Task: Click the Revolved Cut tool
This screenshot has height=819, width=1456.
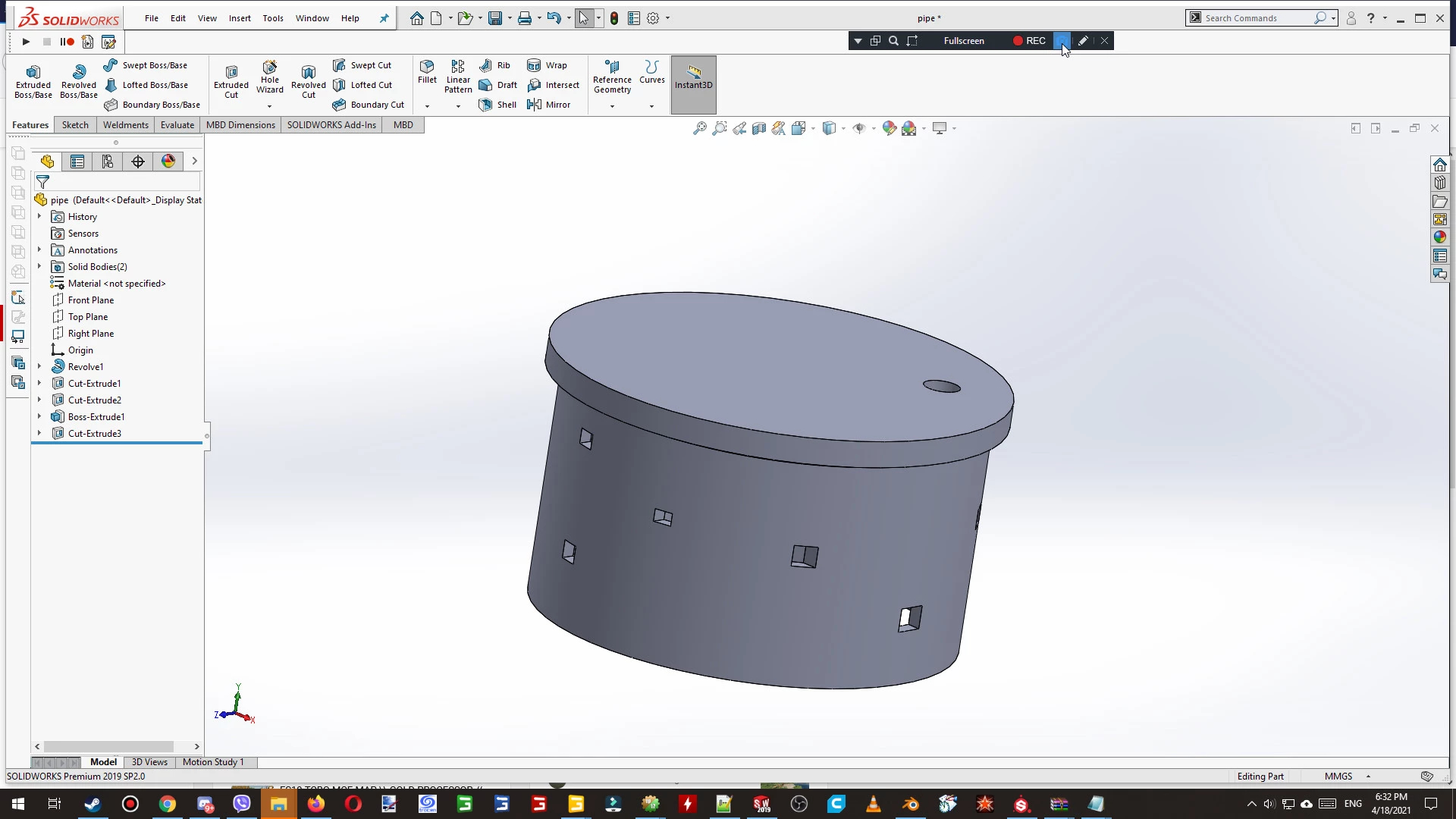Action: 308,80
